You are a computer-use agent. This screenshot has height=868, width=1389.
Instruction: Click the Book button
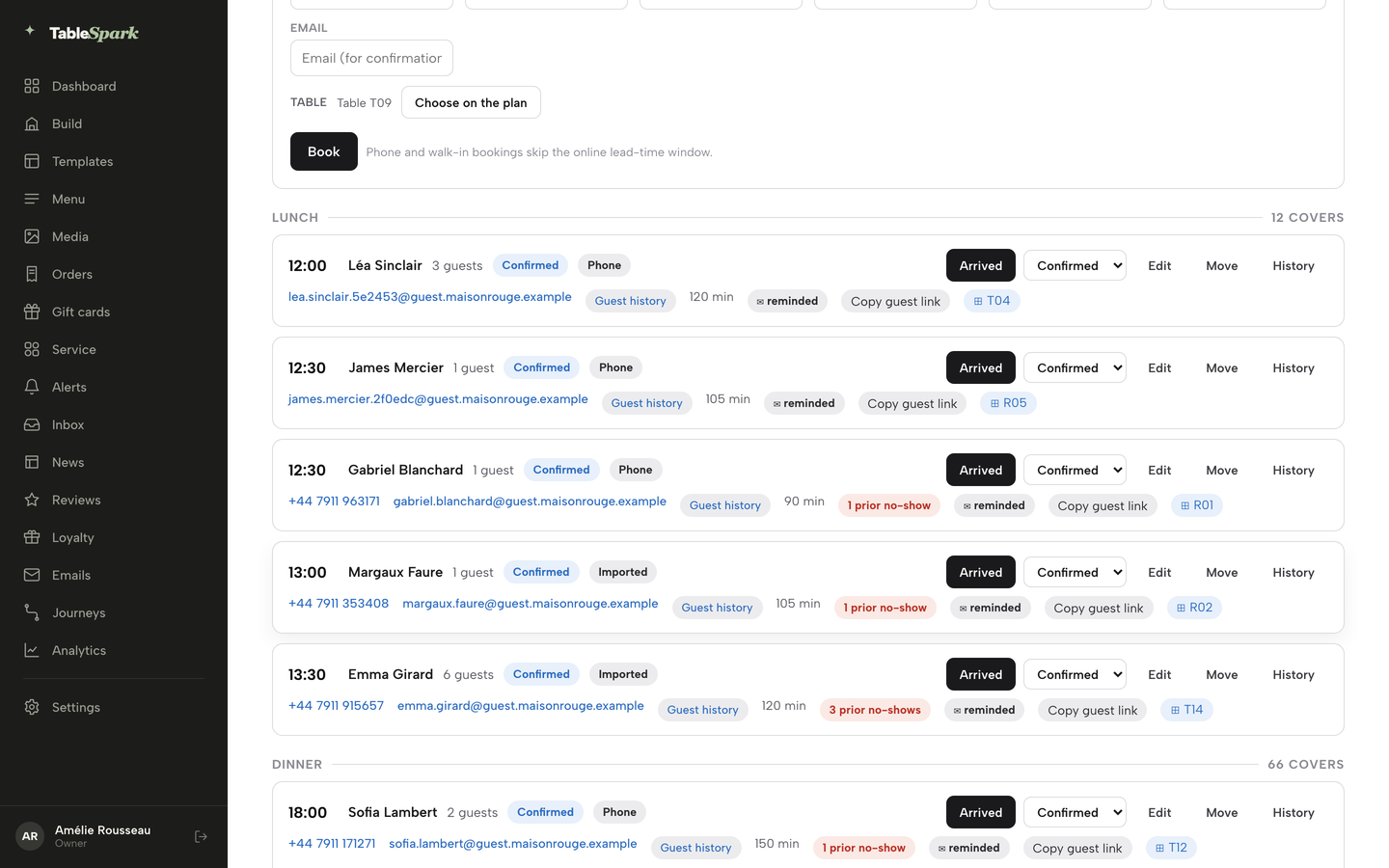(x=323, y=151)
